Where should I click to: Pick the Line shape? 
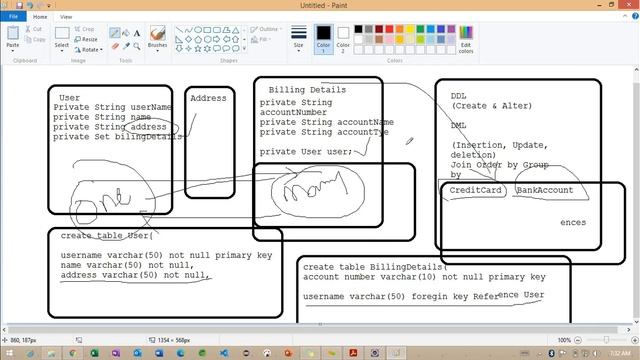179,30
